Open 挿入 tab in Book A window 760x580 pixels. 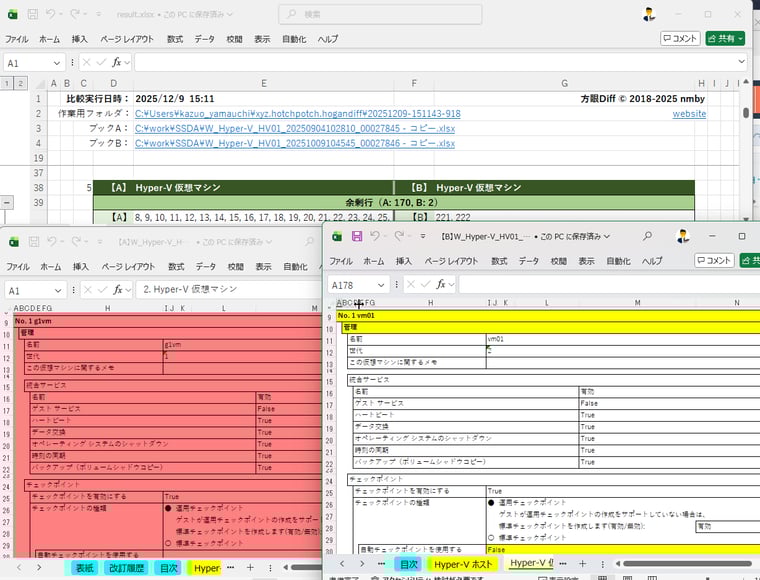[80, 266]
